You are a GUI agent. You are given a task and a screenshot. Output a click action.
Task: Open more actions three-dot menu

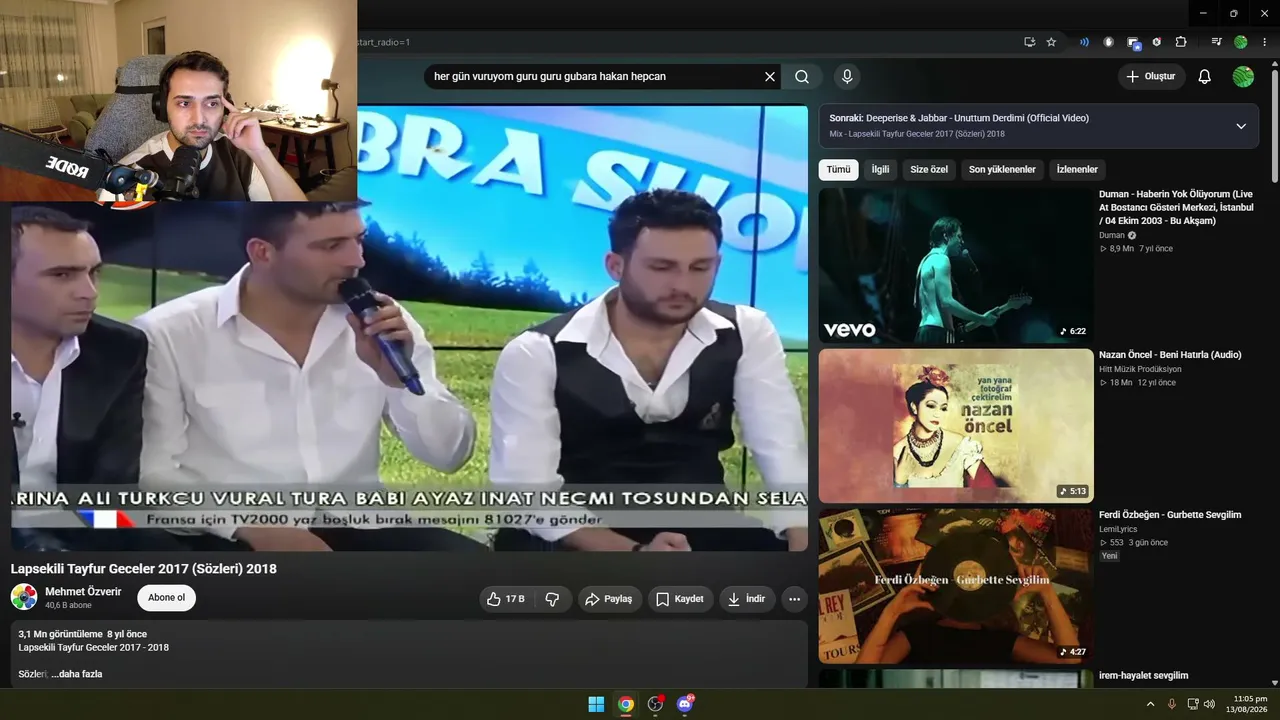794,599
